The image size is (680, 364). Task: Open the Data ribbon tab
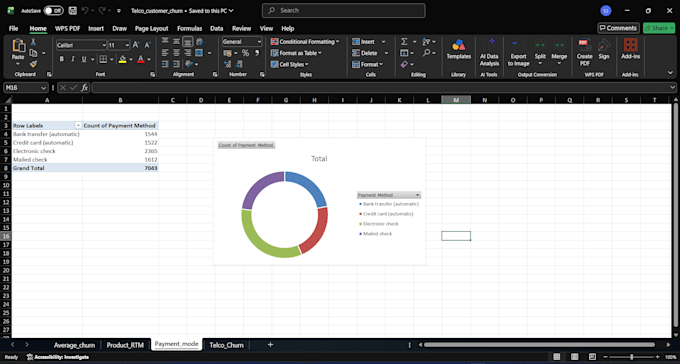coord(216,29)
